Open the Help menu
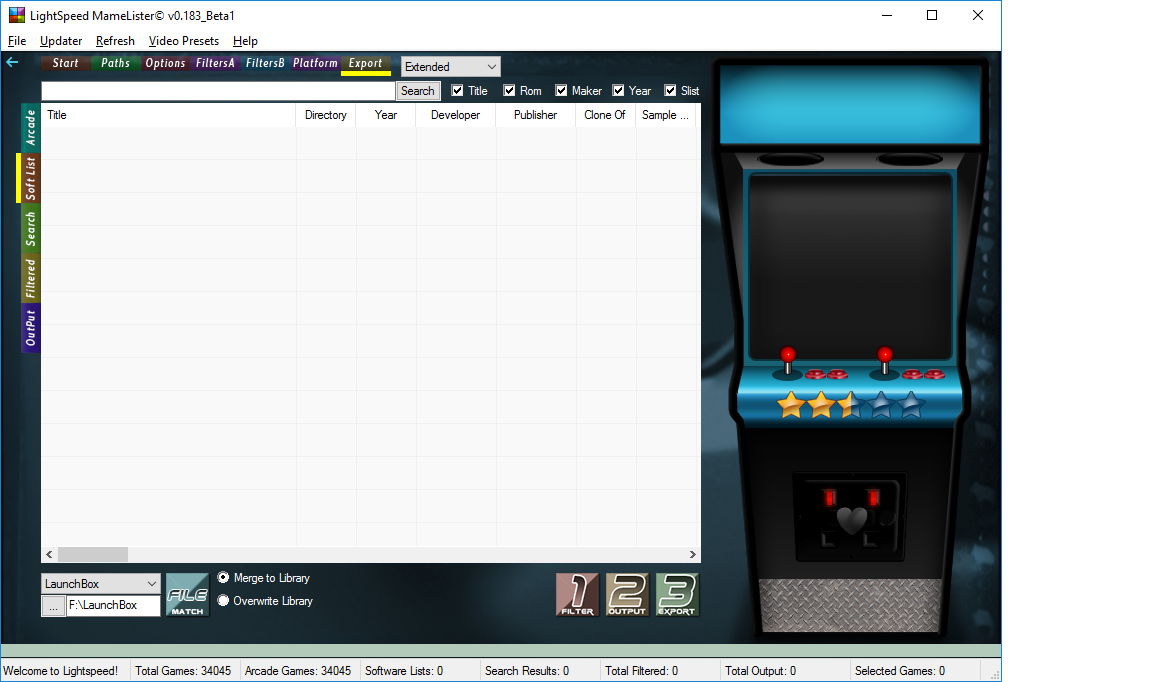Screen dimensions: 1152x682 245,41
